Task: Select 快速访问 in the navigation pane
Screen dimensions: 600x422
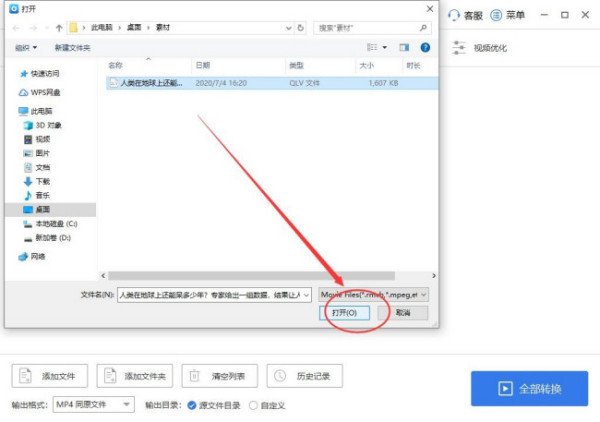Action: click(x=40, y=73)
